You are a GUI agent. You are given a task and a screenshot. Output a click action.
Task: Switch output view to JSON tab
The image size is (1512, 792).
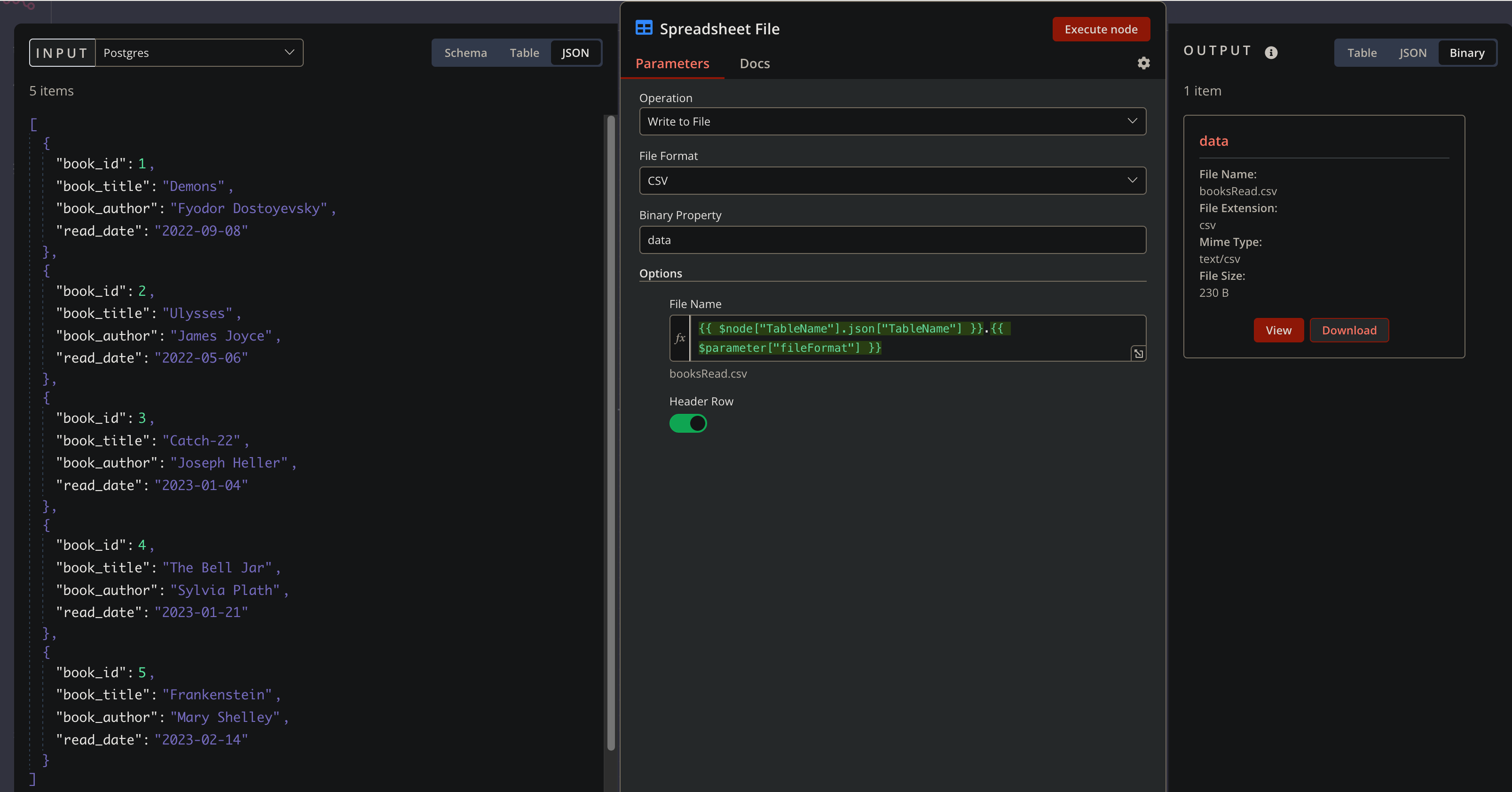tap(1413, 52)
